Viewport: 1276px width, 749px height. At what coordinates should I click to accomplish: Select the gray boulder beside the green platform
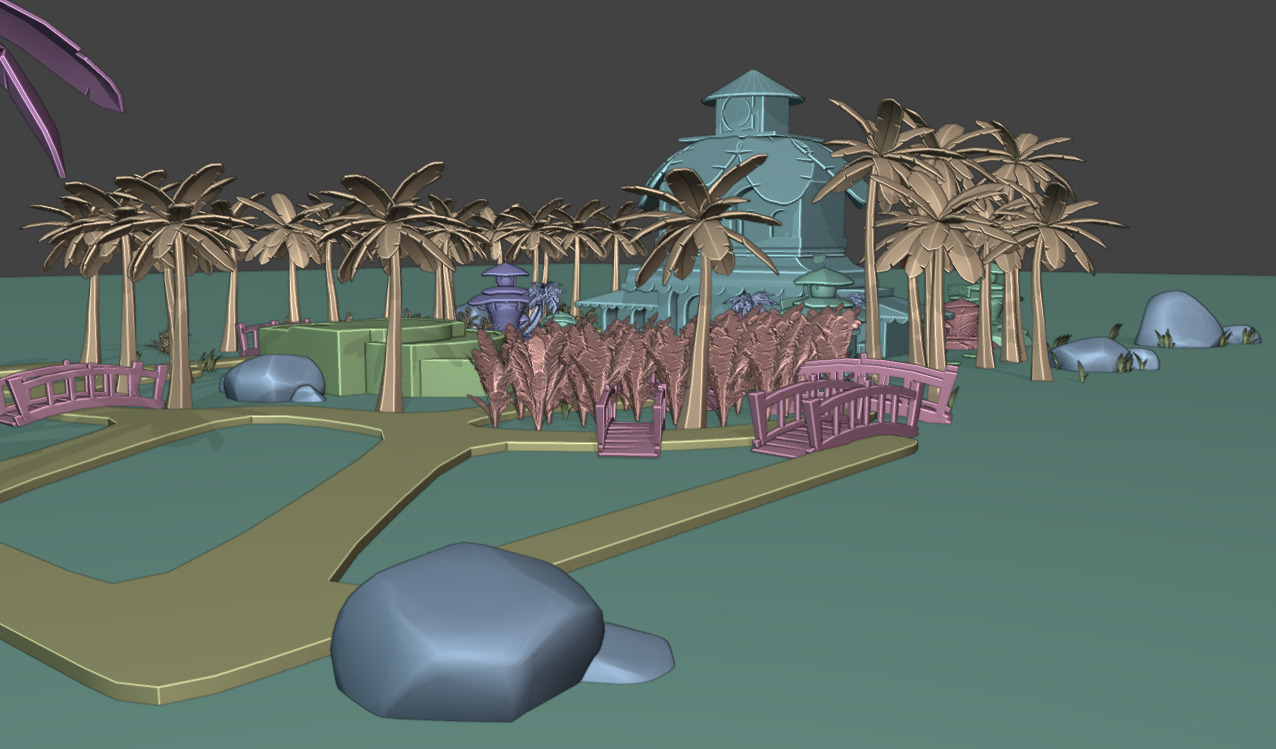273,378
